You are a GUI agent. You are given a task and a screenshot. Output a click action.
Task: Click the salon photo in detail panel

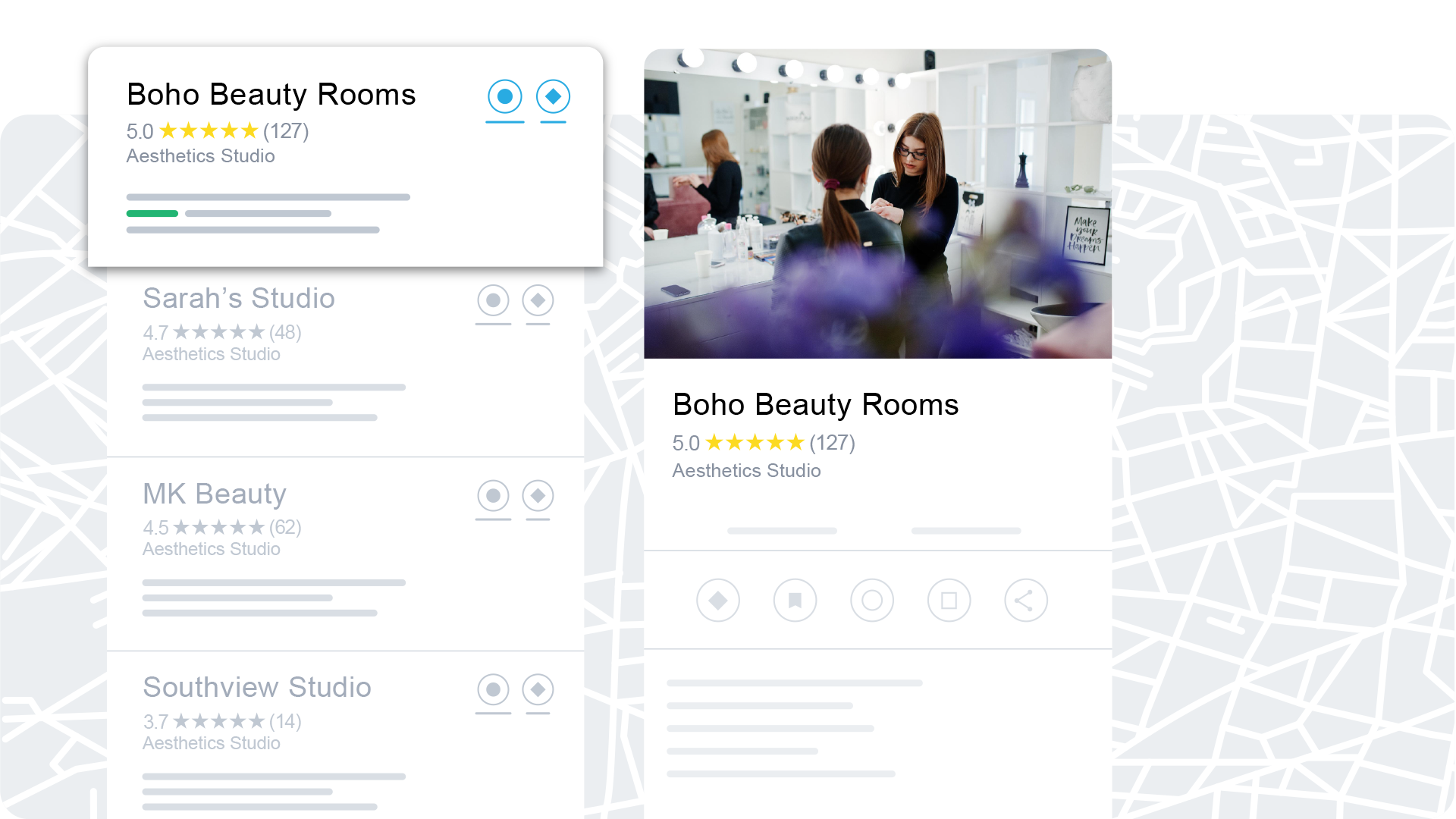coord(877,203)
